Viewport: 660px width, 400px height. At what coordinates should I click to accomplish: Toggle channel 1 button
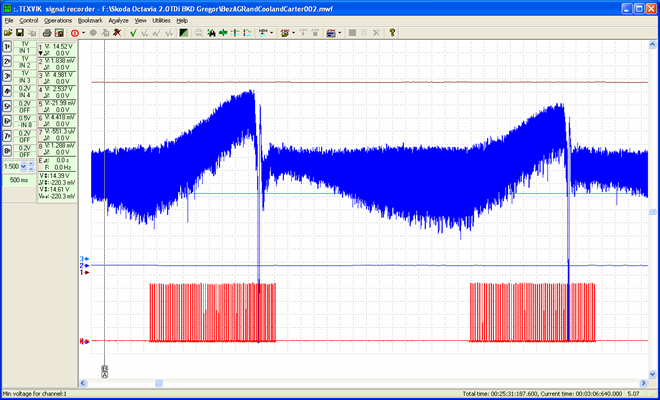7,47
